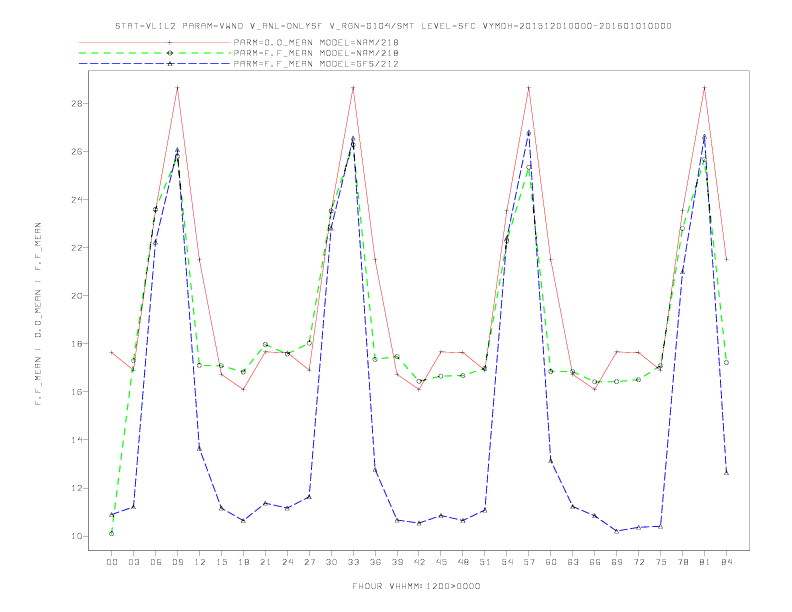
Task: Click x-axis tick label 27
Action: pos(309,562)
